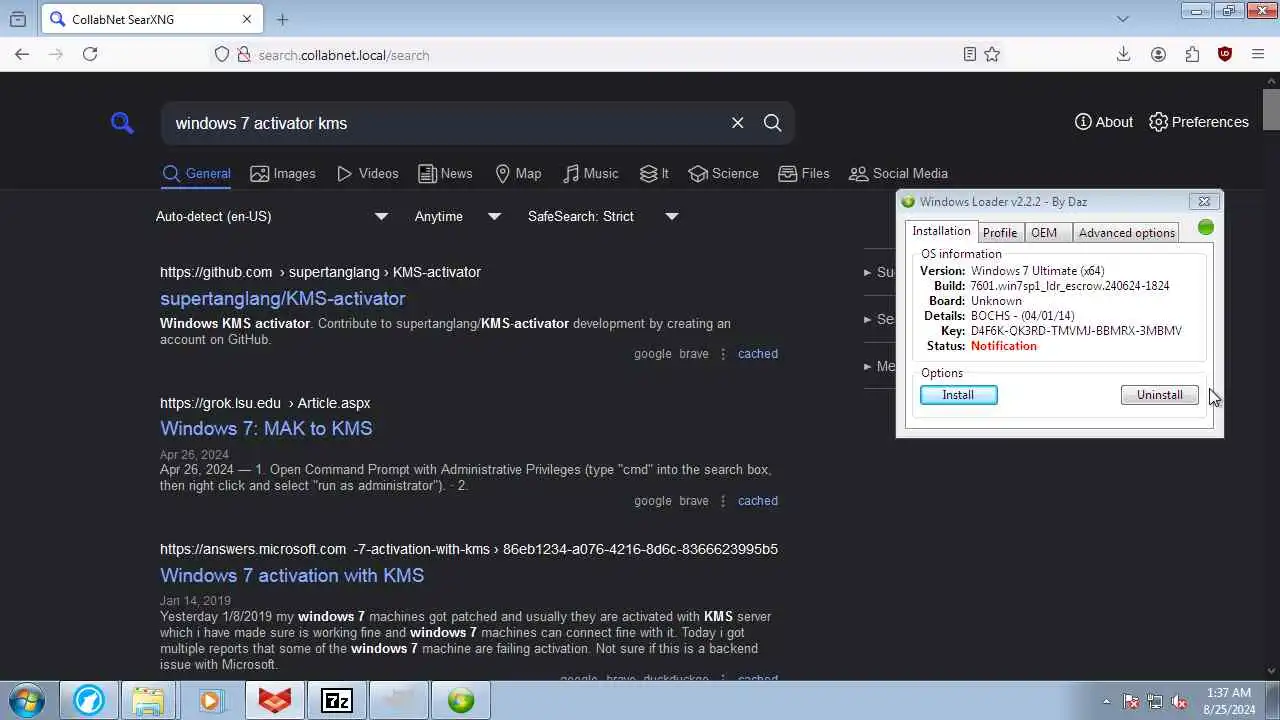Viewport: 1280px width, 720px height.
Task: Switch to the It category
Action: 654,174
